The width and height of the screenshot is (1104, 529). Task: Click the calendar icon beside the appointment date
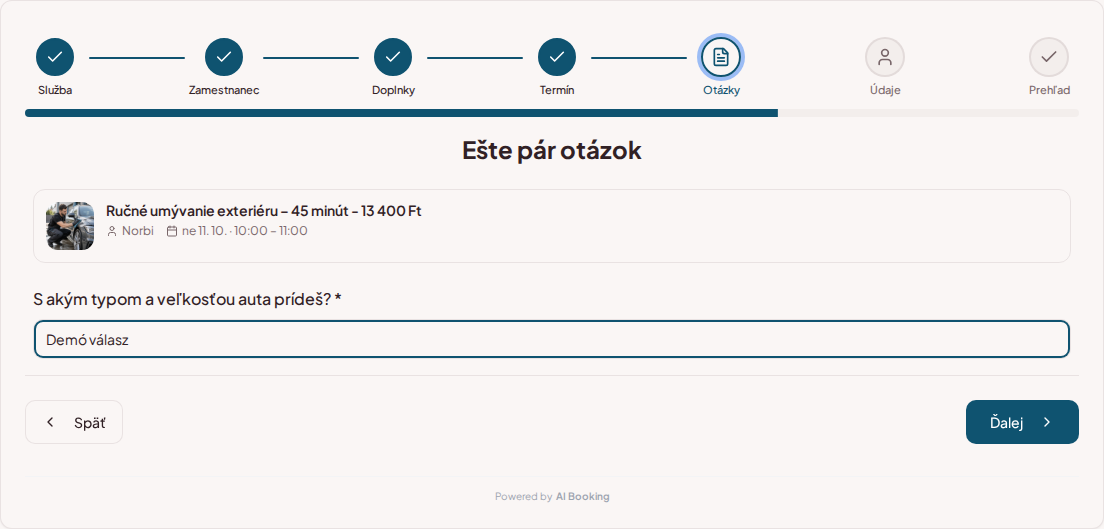pos(172,231)
